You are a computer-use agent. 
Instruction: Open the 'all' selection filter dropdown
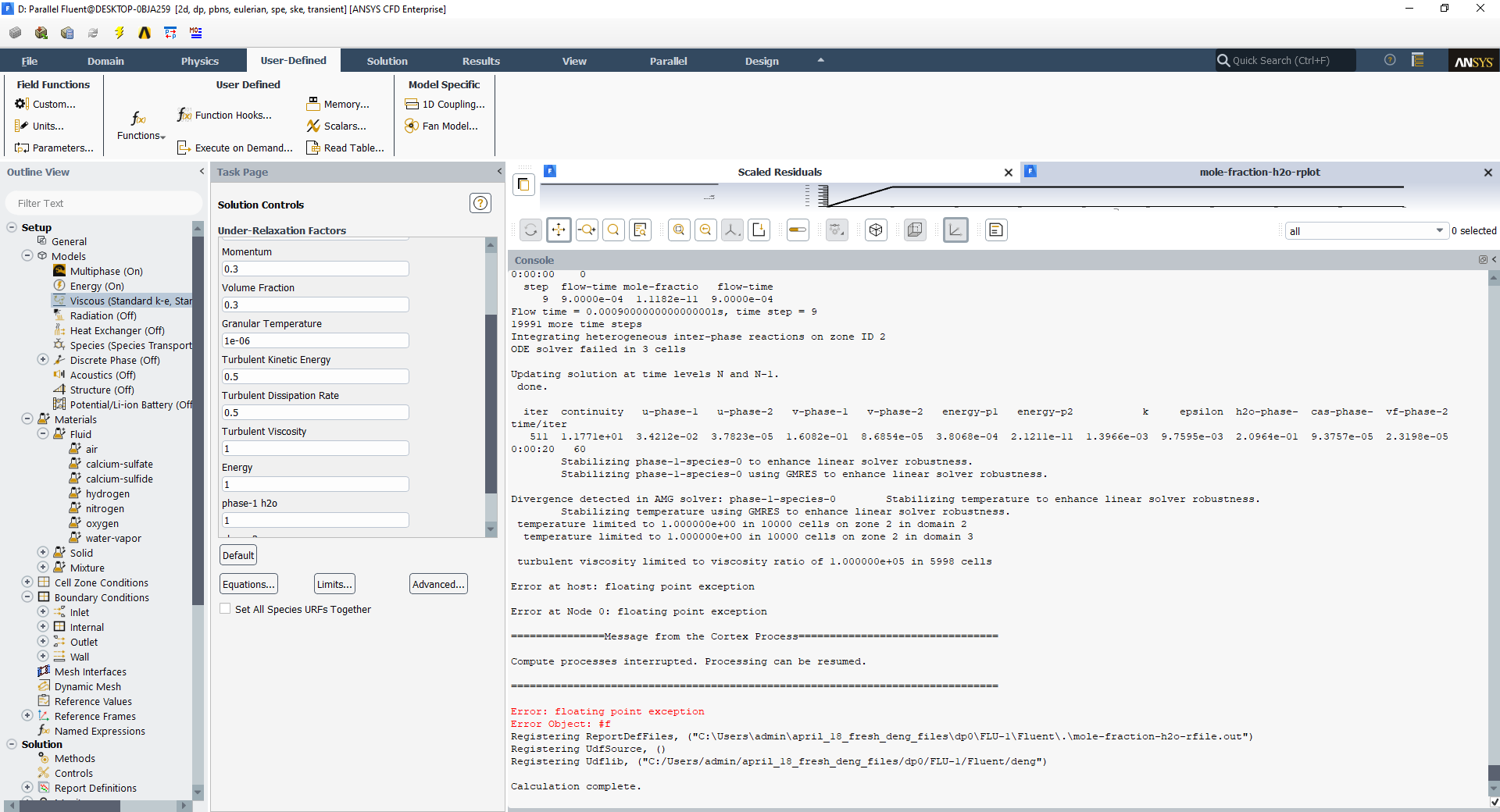coord(1366,230)
